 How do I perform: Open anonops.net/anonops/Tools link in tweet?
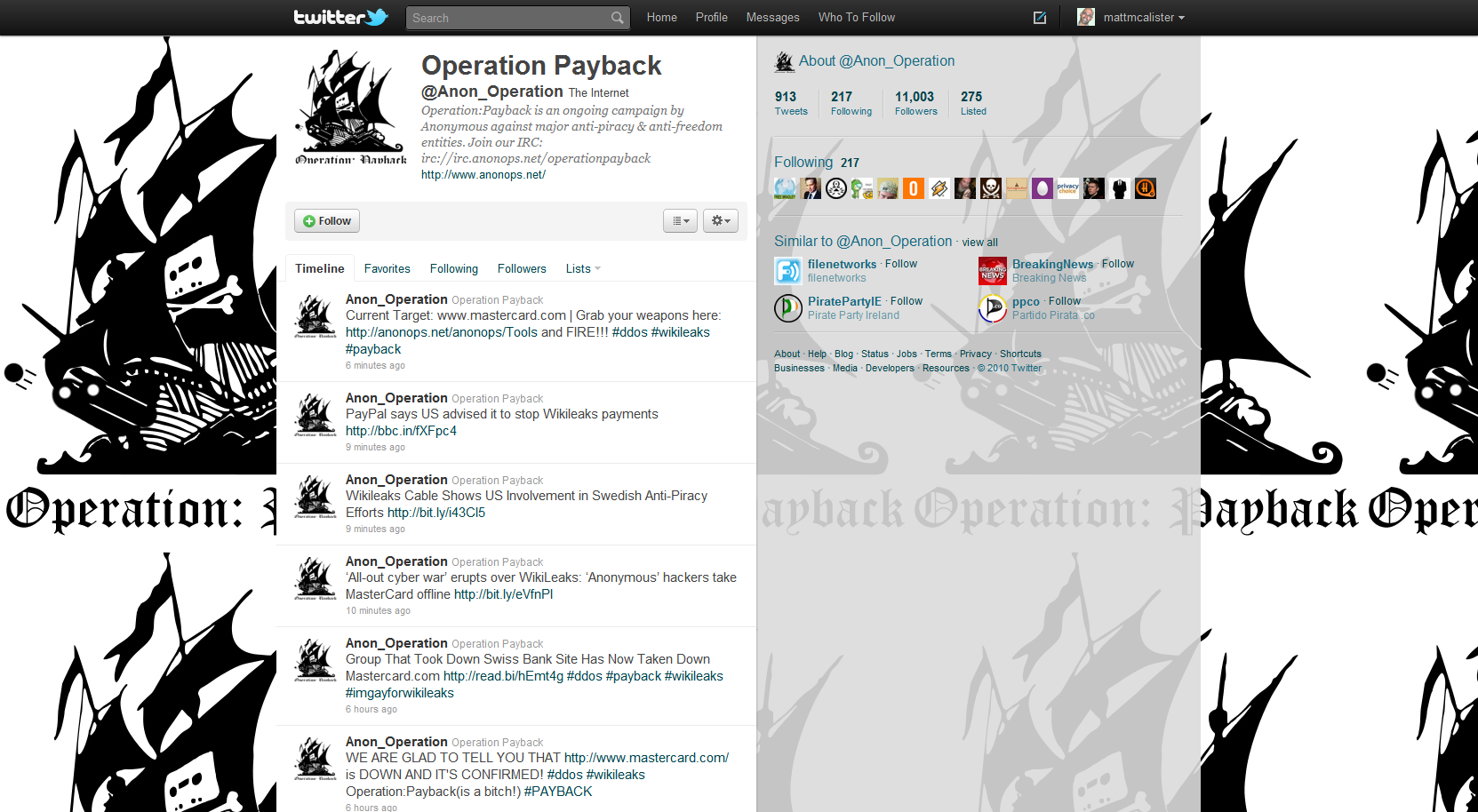442,332
